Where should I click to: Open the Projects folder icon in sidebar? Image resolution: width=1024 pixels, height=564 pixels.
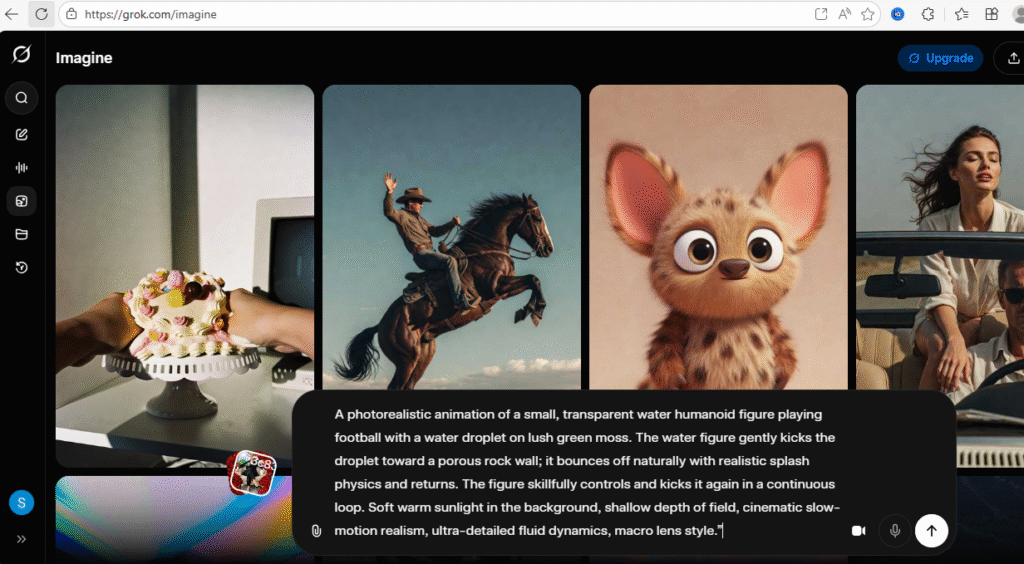21,235
